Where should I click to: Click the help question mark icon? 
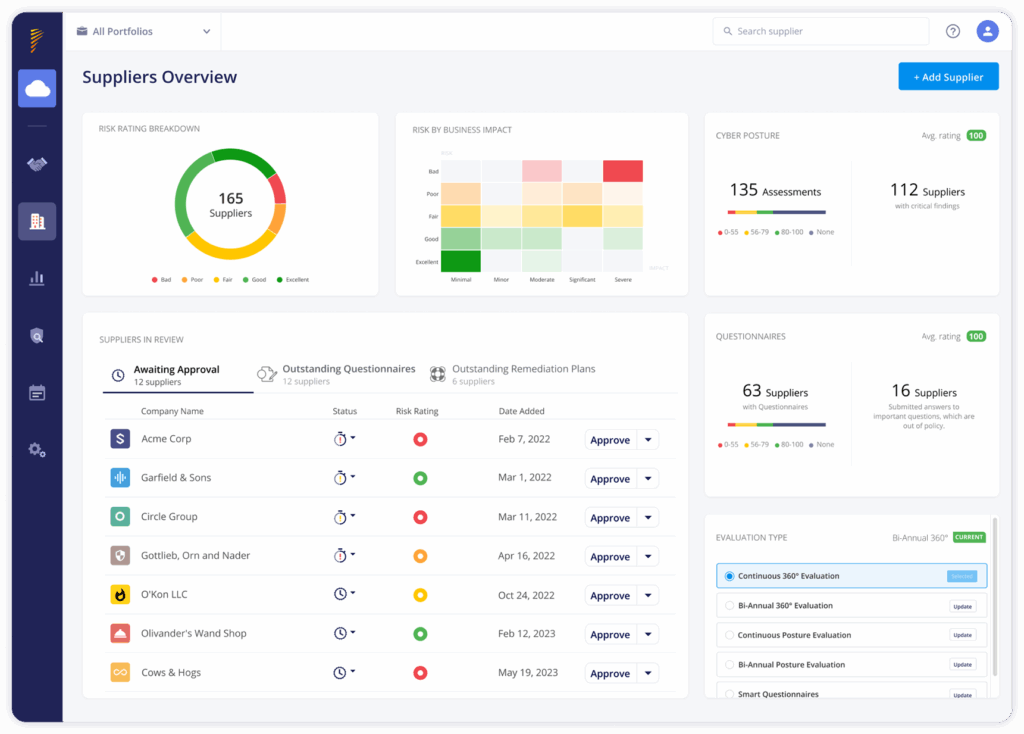pyautogui.click(x=953, y=32)
